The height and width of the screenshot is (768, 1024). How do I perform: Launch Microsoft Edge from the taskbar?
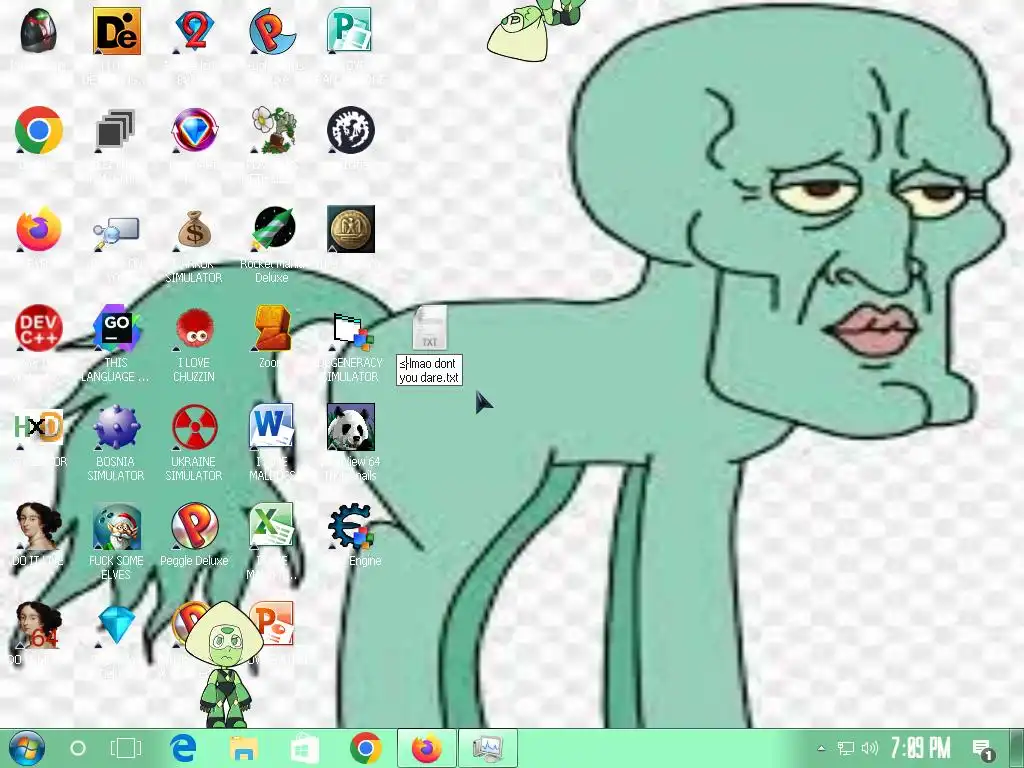click(x=184, y=748)
